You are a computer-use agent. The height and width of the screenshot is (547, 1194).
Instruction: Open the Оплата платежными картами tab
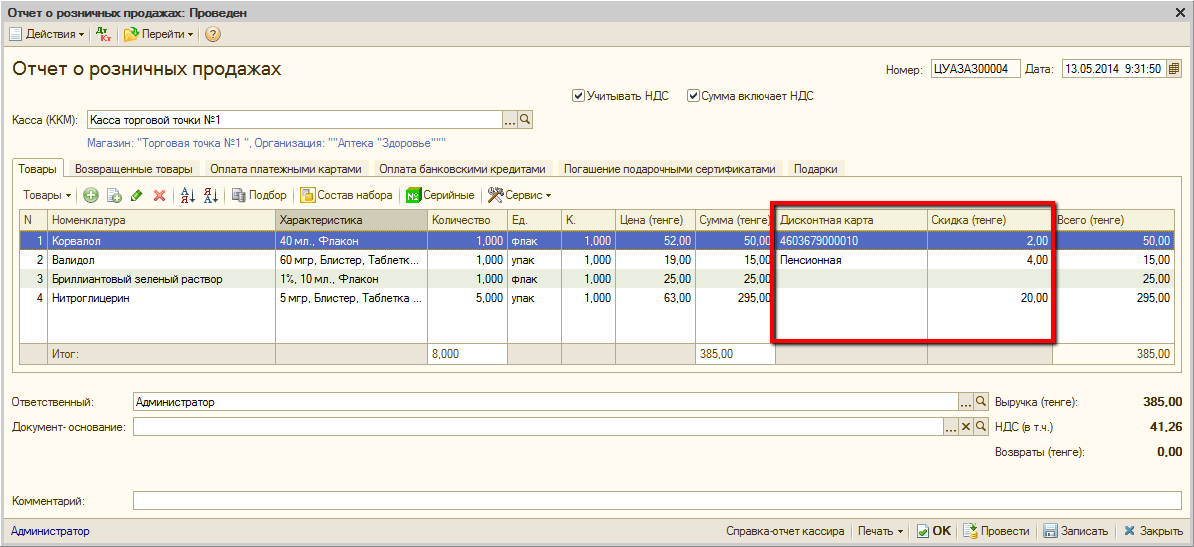click(285, 169)
